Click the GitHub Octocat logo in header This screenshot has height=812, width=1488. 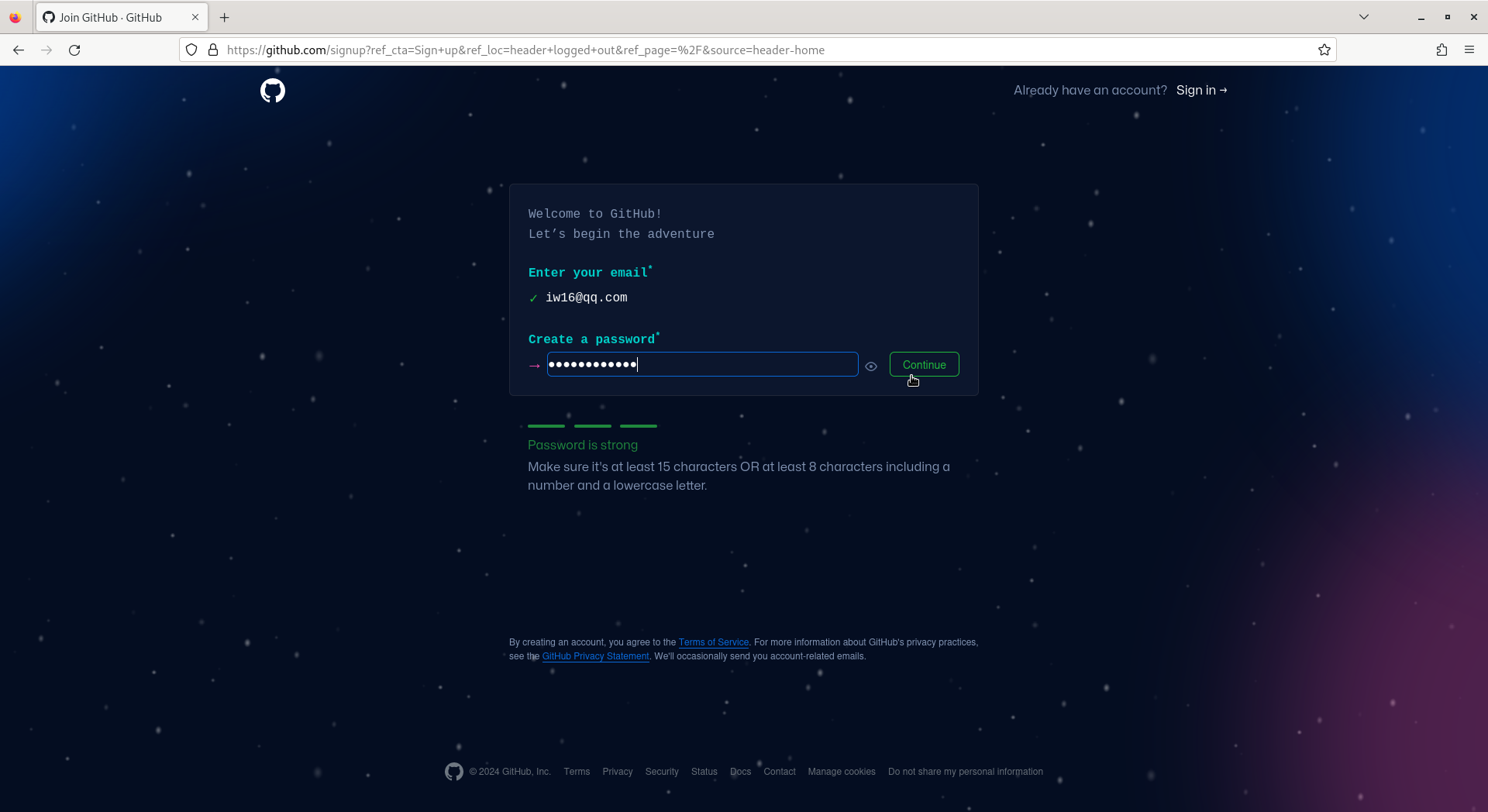pyautogui.click(x=273, y=91)
